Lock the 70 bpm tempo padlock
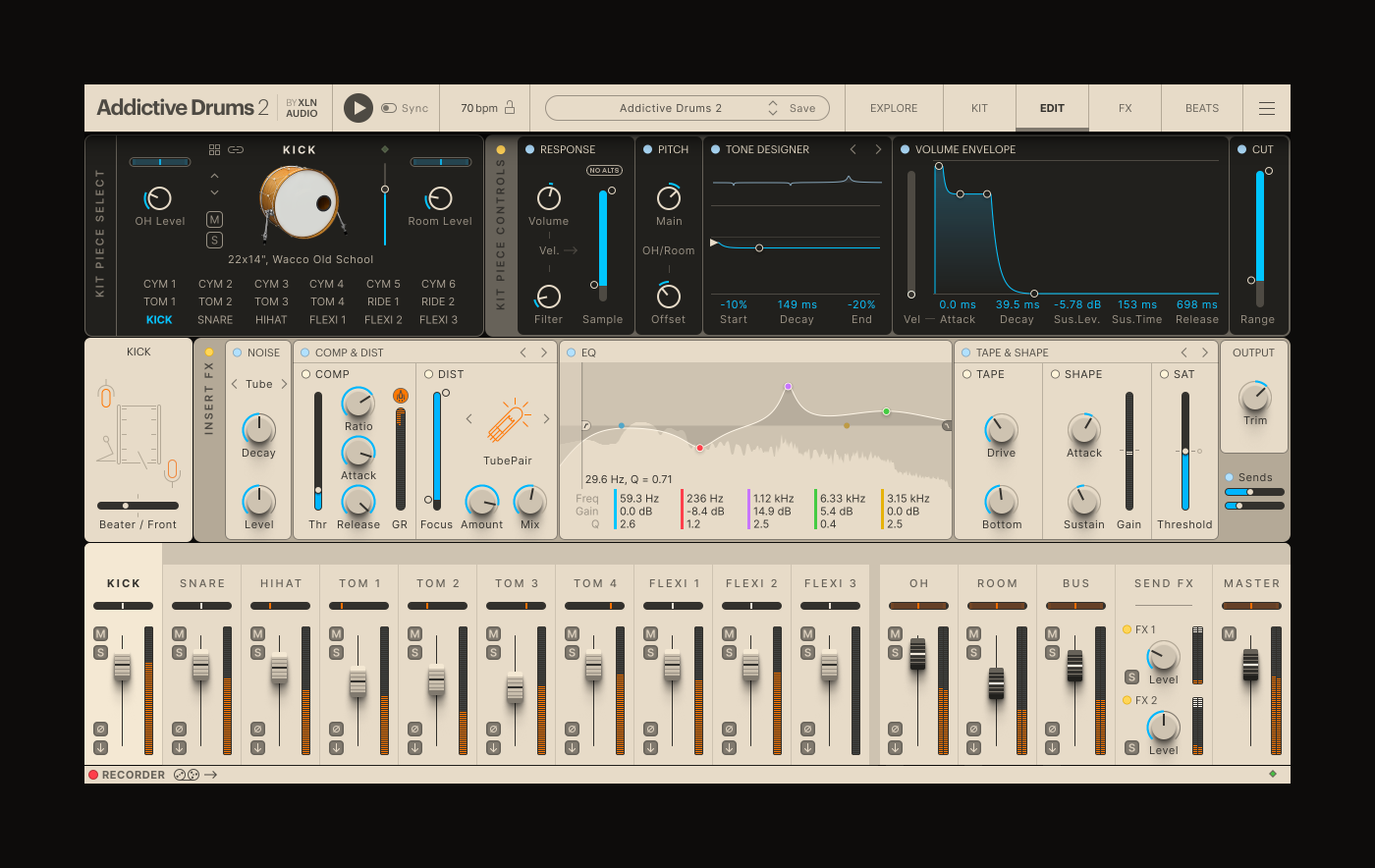The image size is (1375, 868). [x=510, y=108]
